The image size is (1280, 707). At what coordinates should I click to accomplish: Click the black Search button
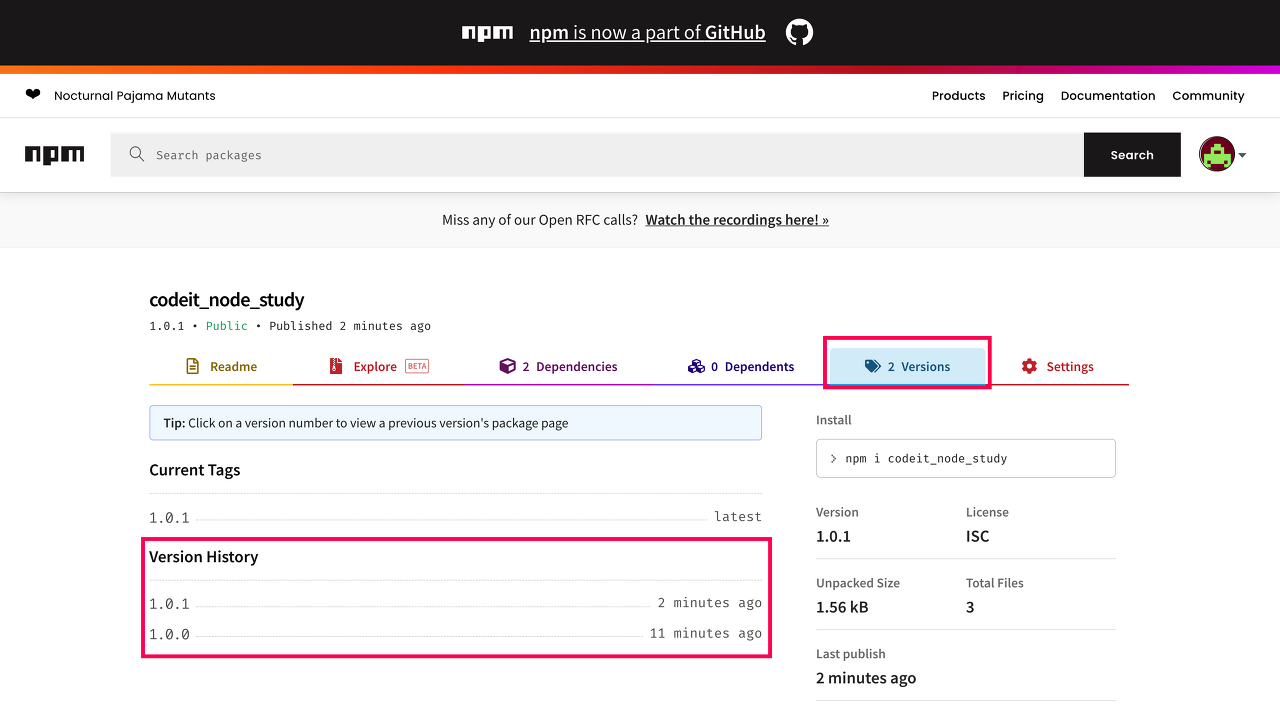pyautogui.click(x=1132, y=155)
